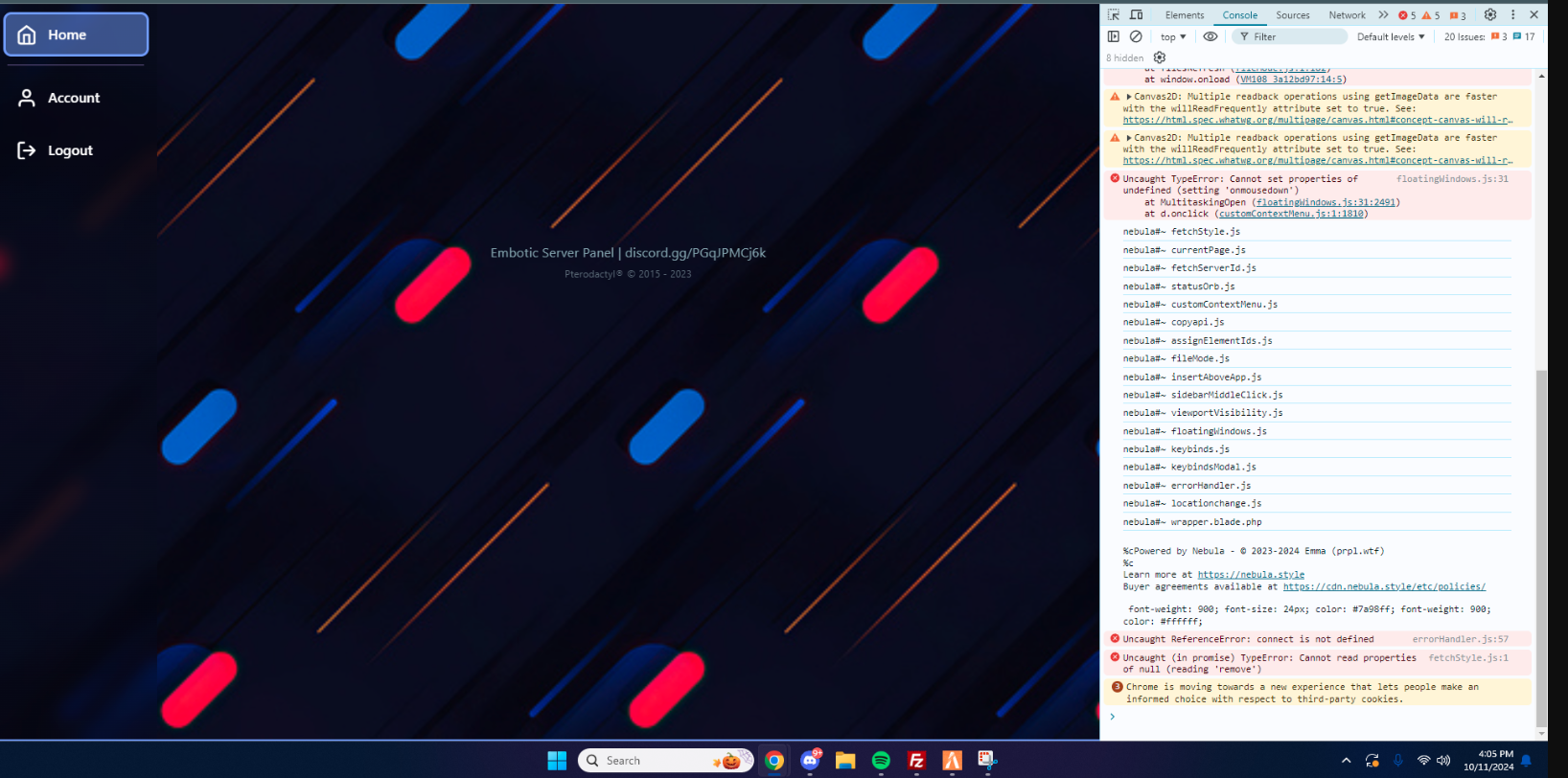Click the Chrome third-party cookies notice

coord(1319,693)
